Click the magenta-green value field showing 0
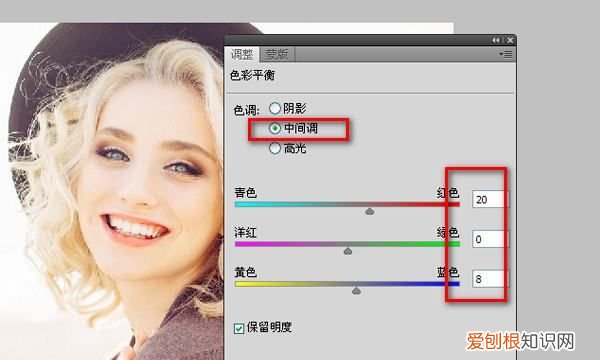The height and width of the screenshot is (360, 600). tap(491, 239)
